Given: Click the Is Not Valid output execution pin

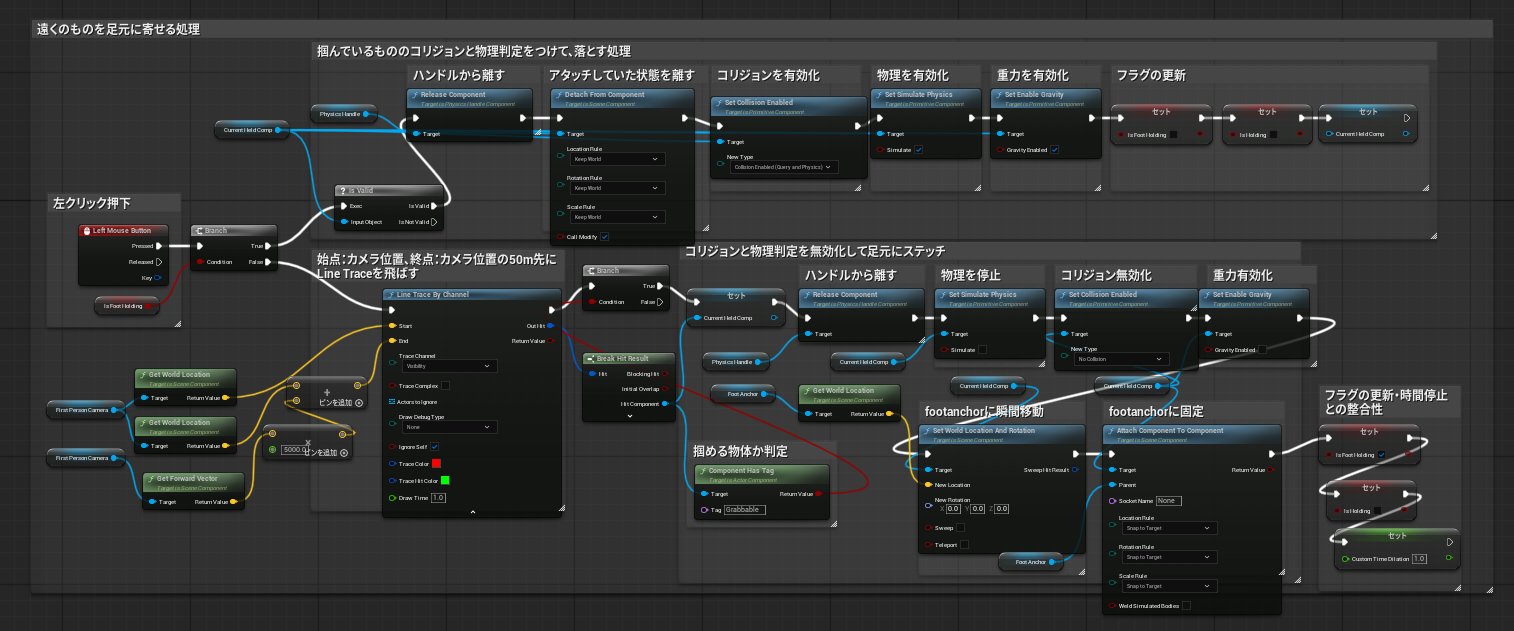Looking at the screenshot, I should point(435,222).
